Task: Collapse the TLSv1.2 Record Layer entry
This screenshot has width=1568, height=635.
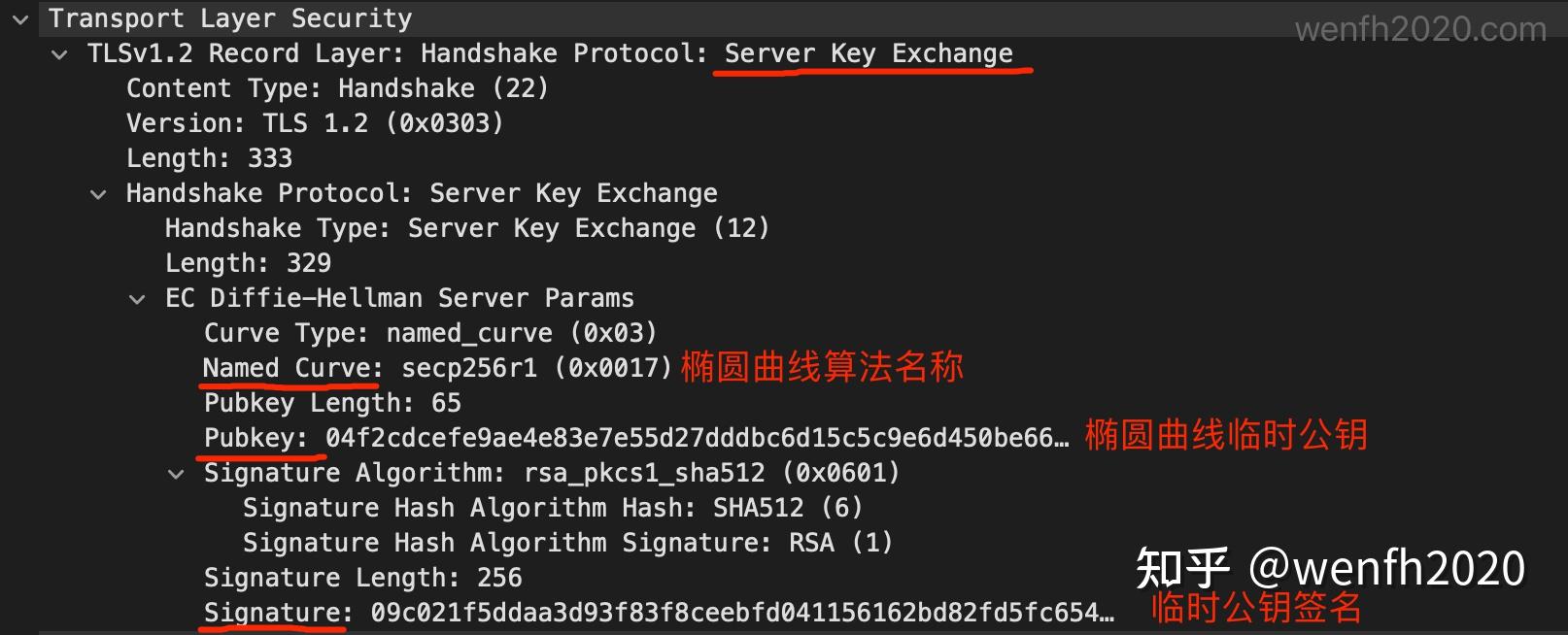Action: point(58,53)
